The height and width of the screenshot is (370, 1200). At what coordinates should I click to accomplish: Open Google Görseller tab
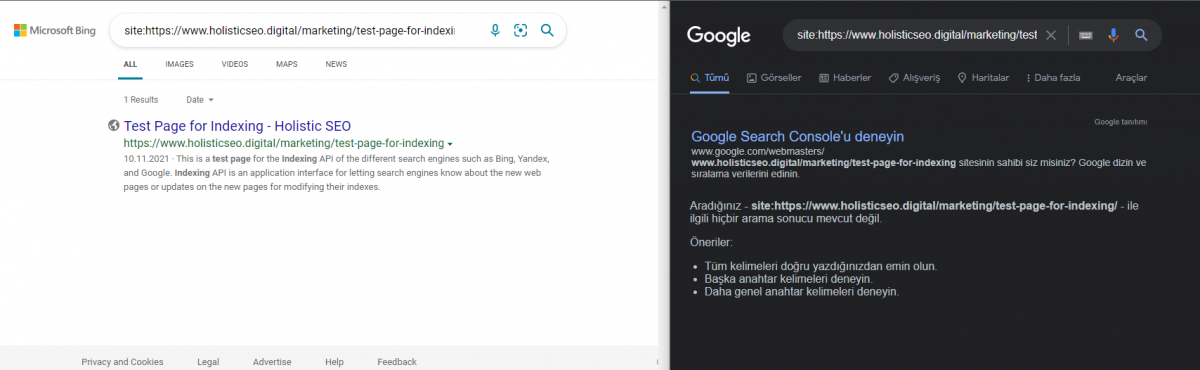point(774,78)
